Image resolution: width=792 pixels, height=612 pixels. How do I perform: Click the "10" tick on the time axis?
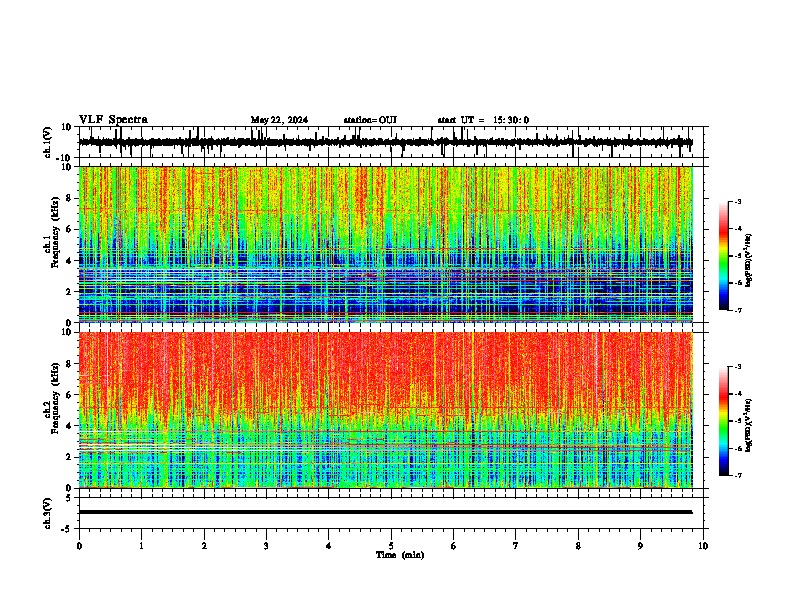(x=703, y=546)
